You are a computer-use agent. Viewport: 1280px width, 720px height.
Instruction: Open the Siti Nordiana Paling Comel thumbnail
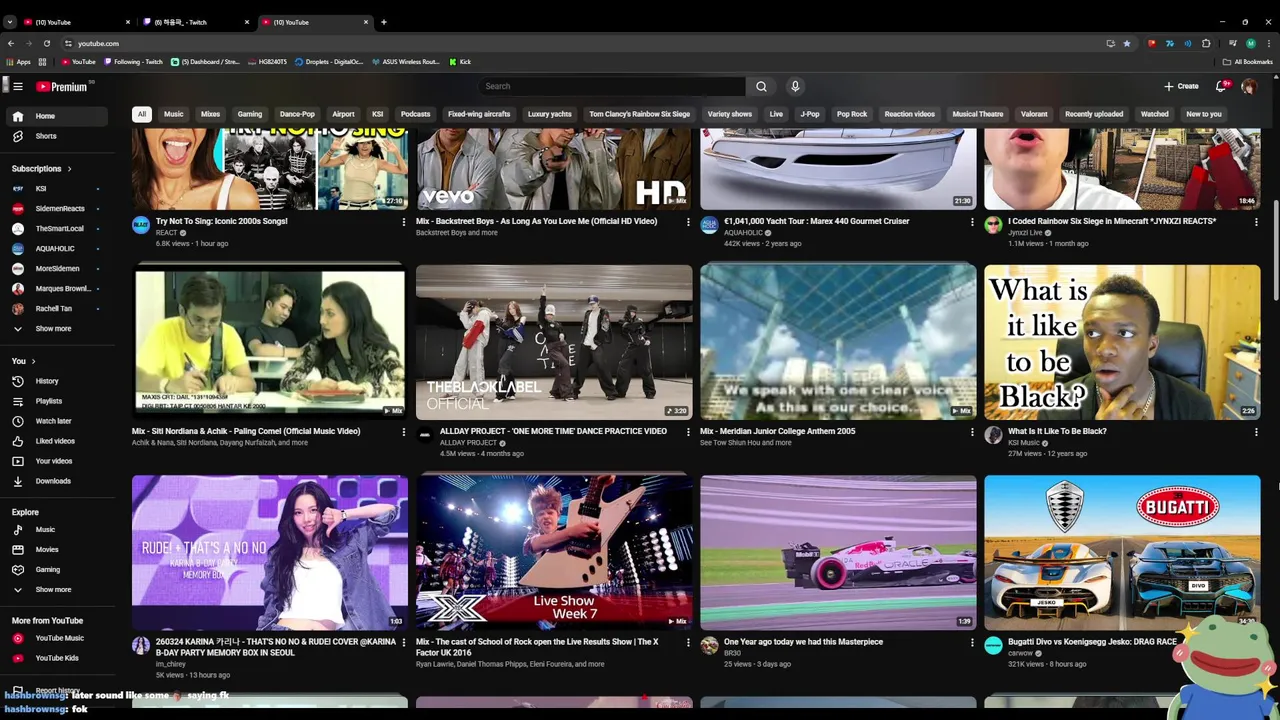(x=270, y=342)
